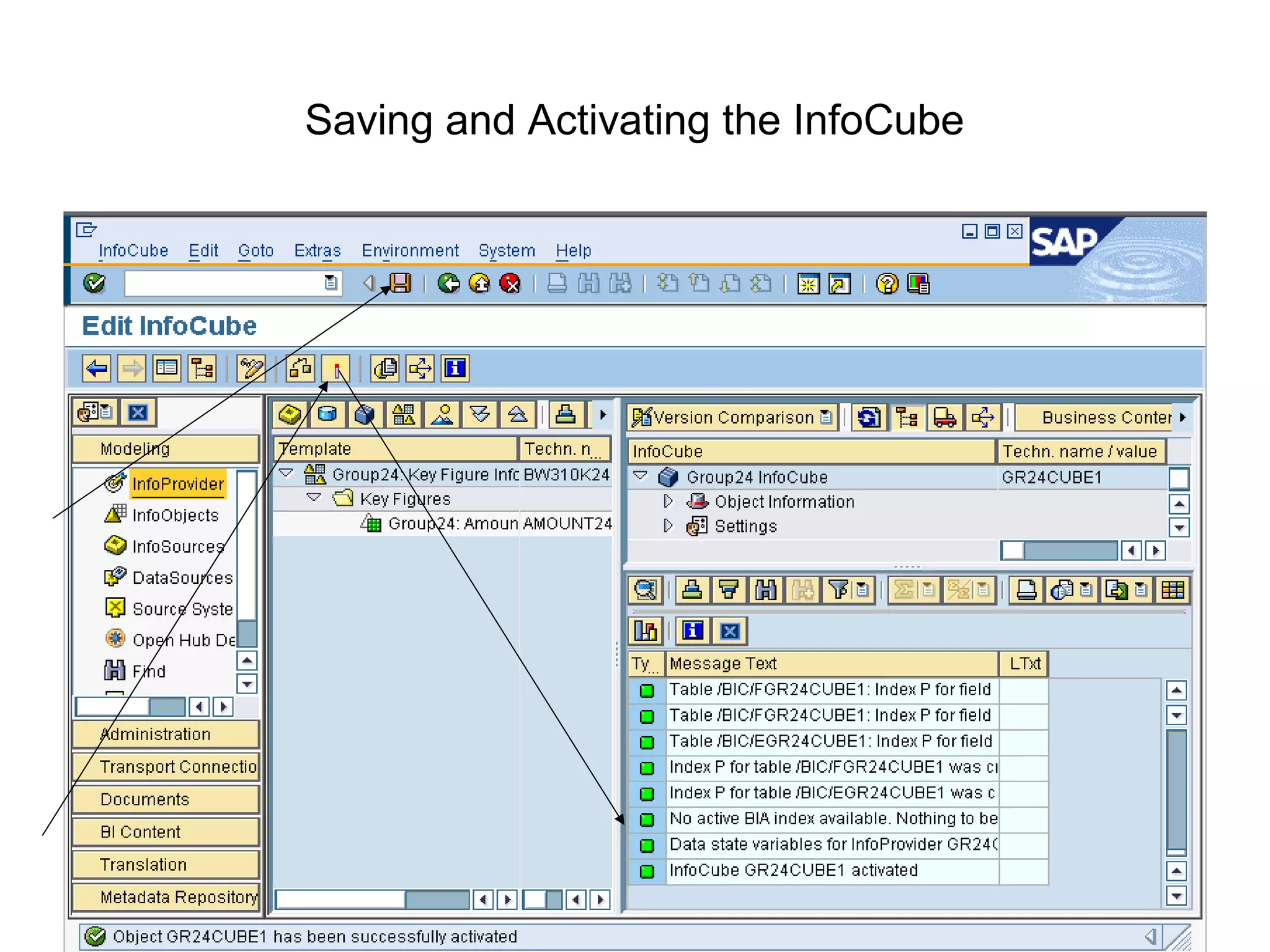Image resolution: width=1270 pixels, height=952 pixels.
Task: Click the Documents section button
Action: 166,800
